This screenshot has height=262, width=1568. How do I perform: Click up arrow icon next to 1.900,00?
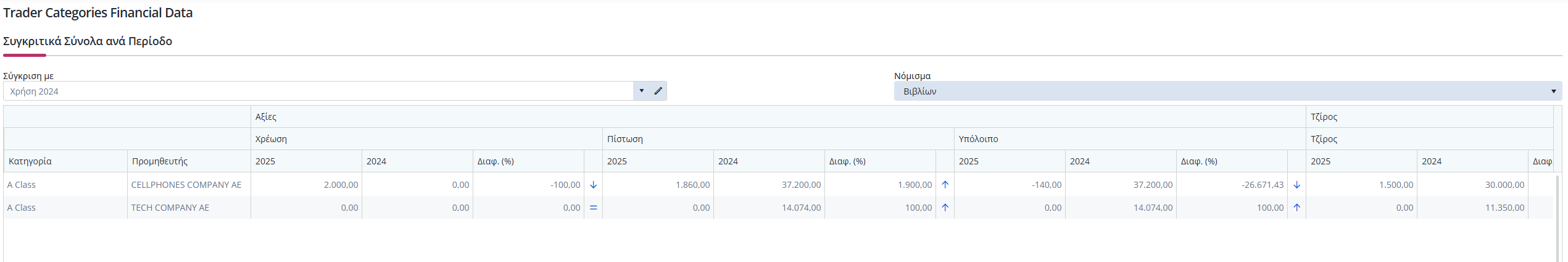945,185
